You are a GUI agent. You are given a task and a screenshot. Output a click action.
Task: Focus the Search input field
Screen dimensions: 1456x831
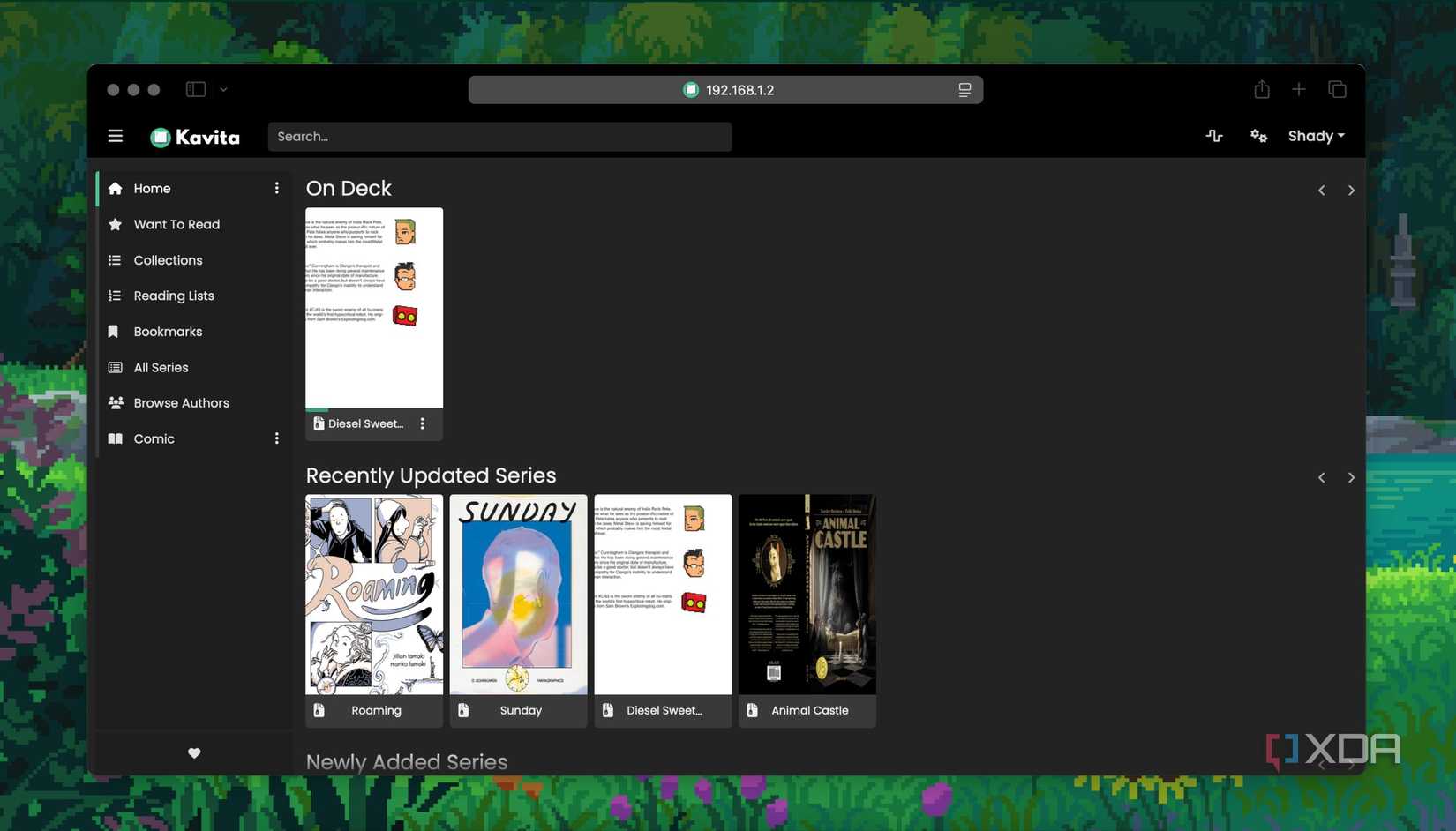click(499, 137)
